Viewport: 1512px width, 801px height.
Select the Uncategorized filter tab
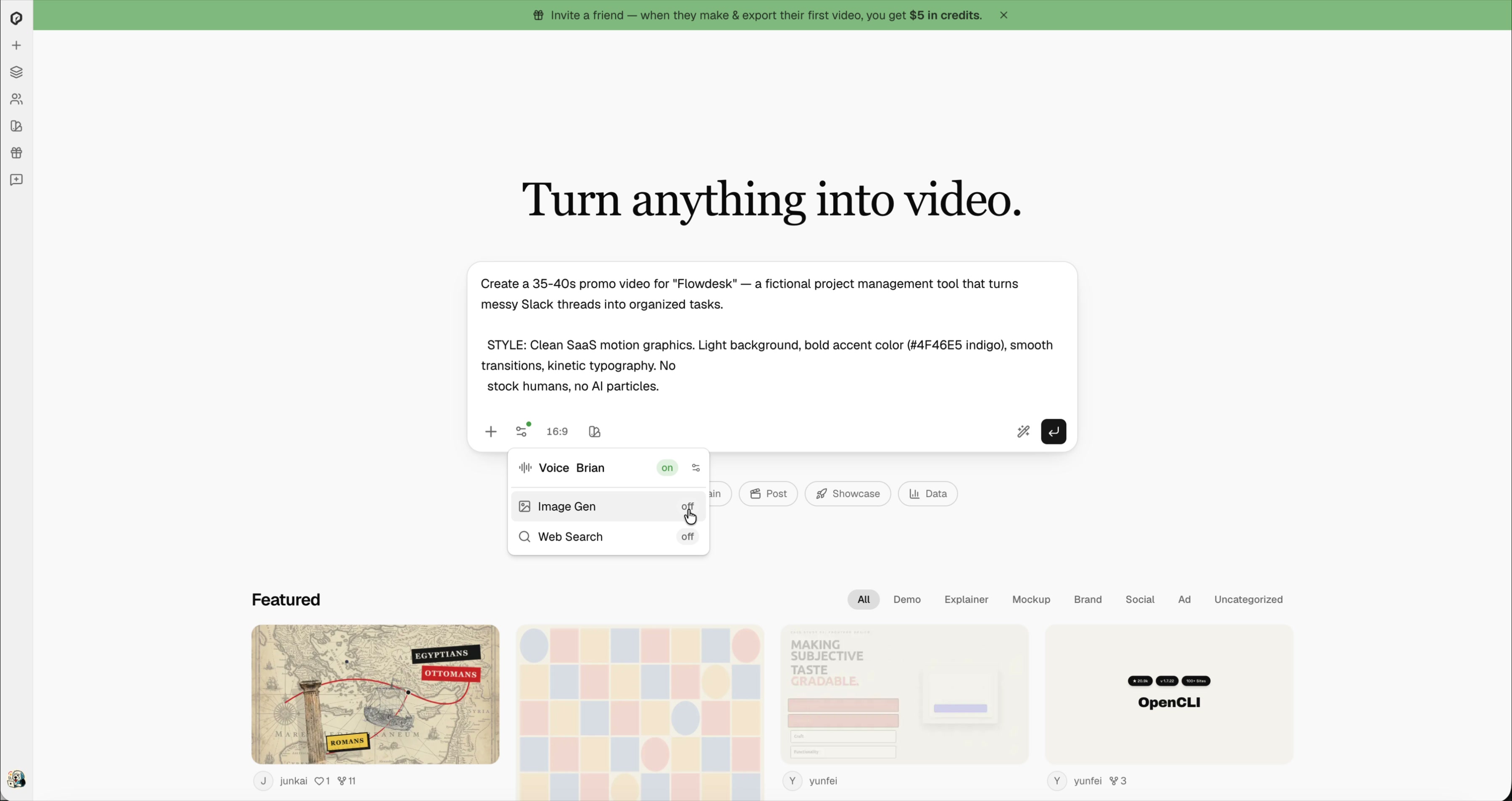coord(1248,600)
